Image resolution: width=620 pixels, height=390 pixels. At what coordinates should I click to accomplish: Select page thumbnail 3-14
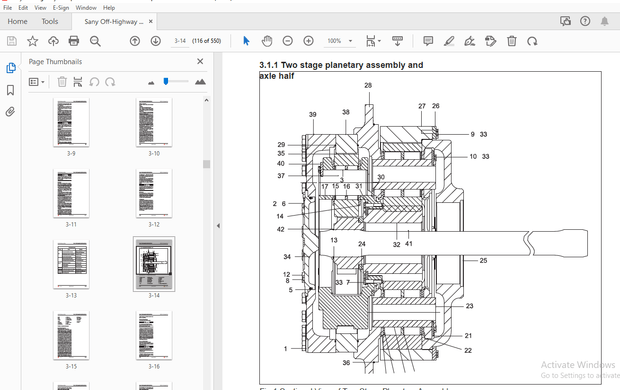[x=154, y=264]
